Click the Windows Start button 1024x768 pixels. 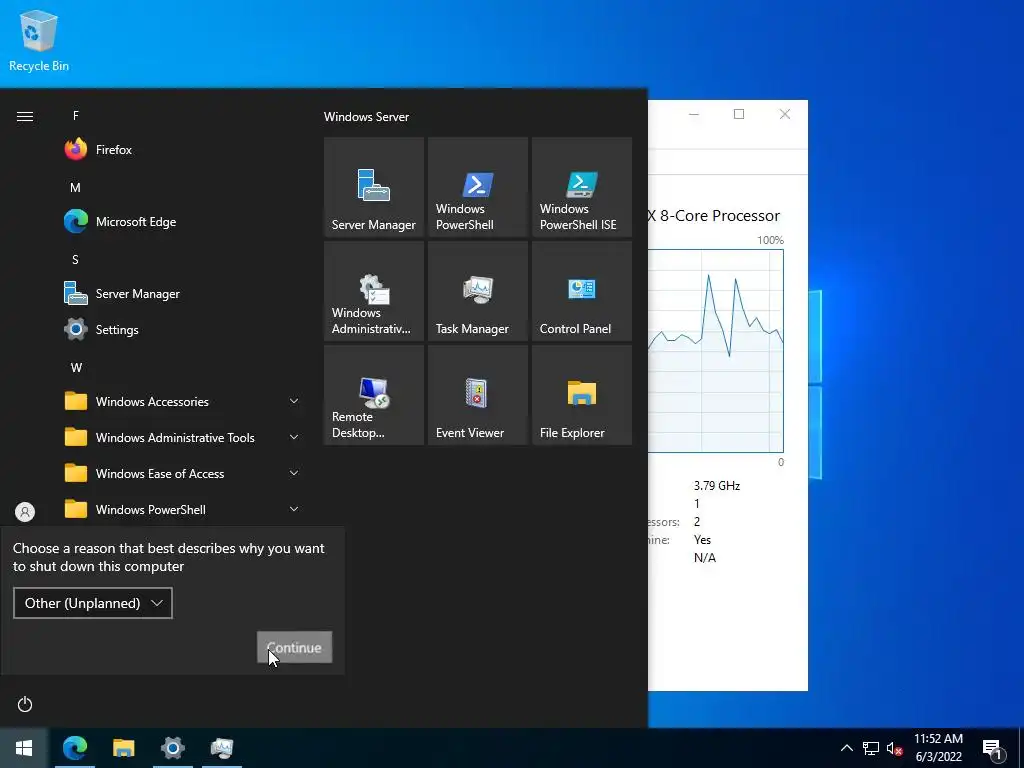pyautogui.click(x=24, y=748)
